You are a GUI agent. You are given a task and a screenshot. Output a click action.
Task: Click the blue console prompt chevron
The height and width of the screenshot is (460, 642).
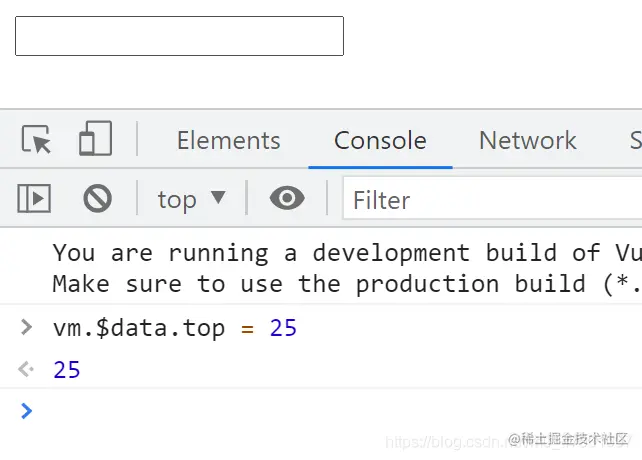pyautogui.click(x=27, y=410)
